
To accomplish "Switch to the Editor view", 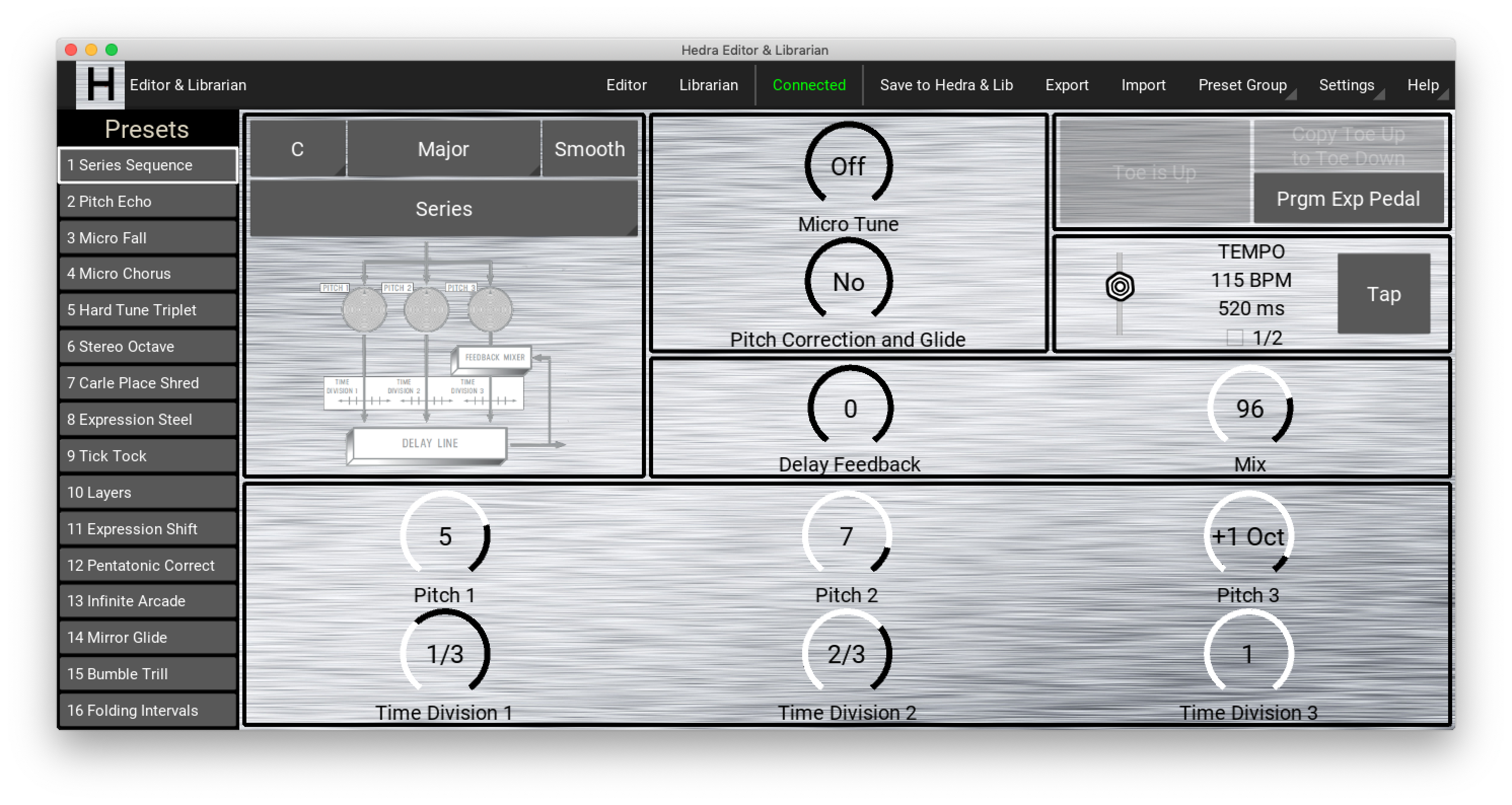I will 626,85.
